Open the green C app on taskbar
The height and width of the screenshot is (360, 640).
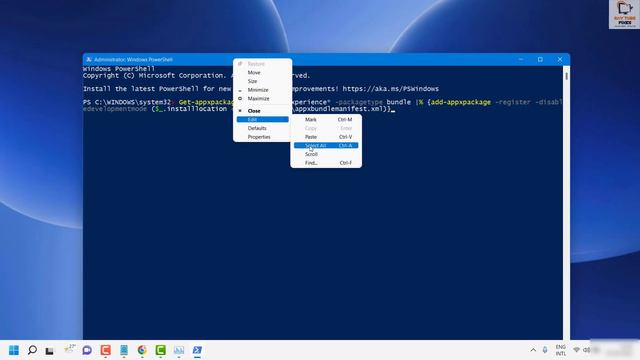pos(160,350)
